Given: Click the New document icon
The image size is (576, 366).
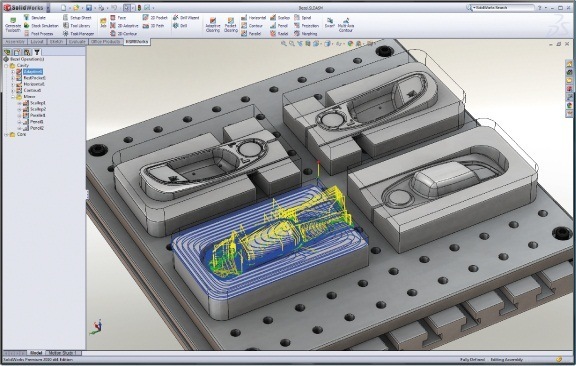Looking at the screenshot, I should click(x=64, y=7).
